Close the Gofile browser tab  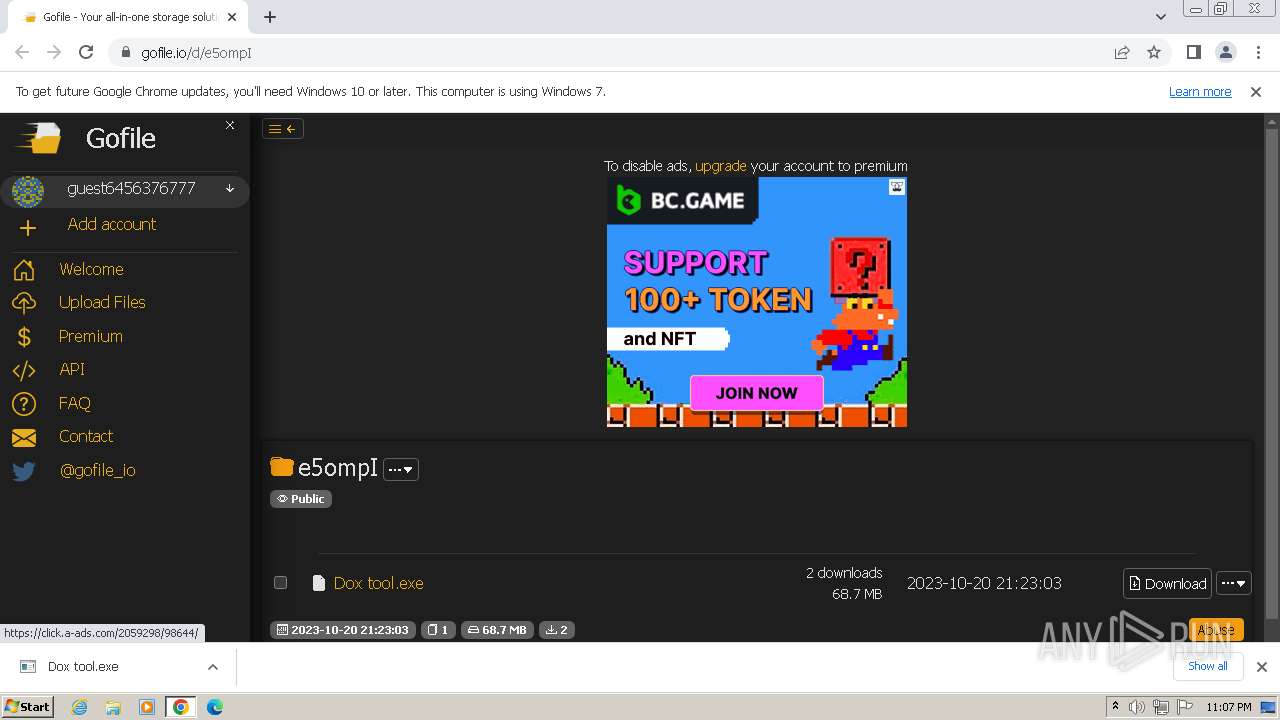point(232,17)
